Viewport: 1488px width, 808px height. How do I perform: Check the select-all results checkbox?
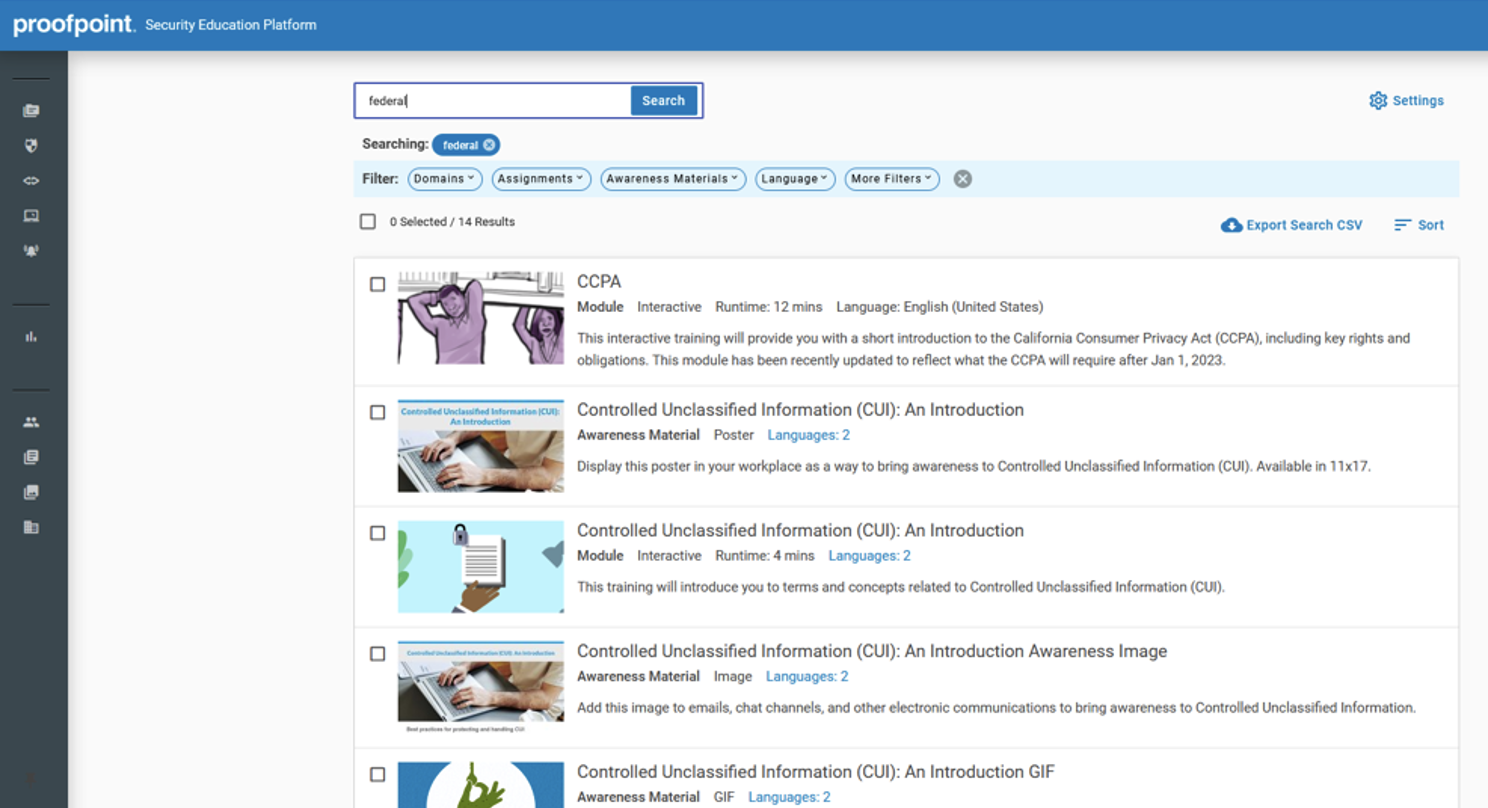(x=368, y=222)
